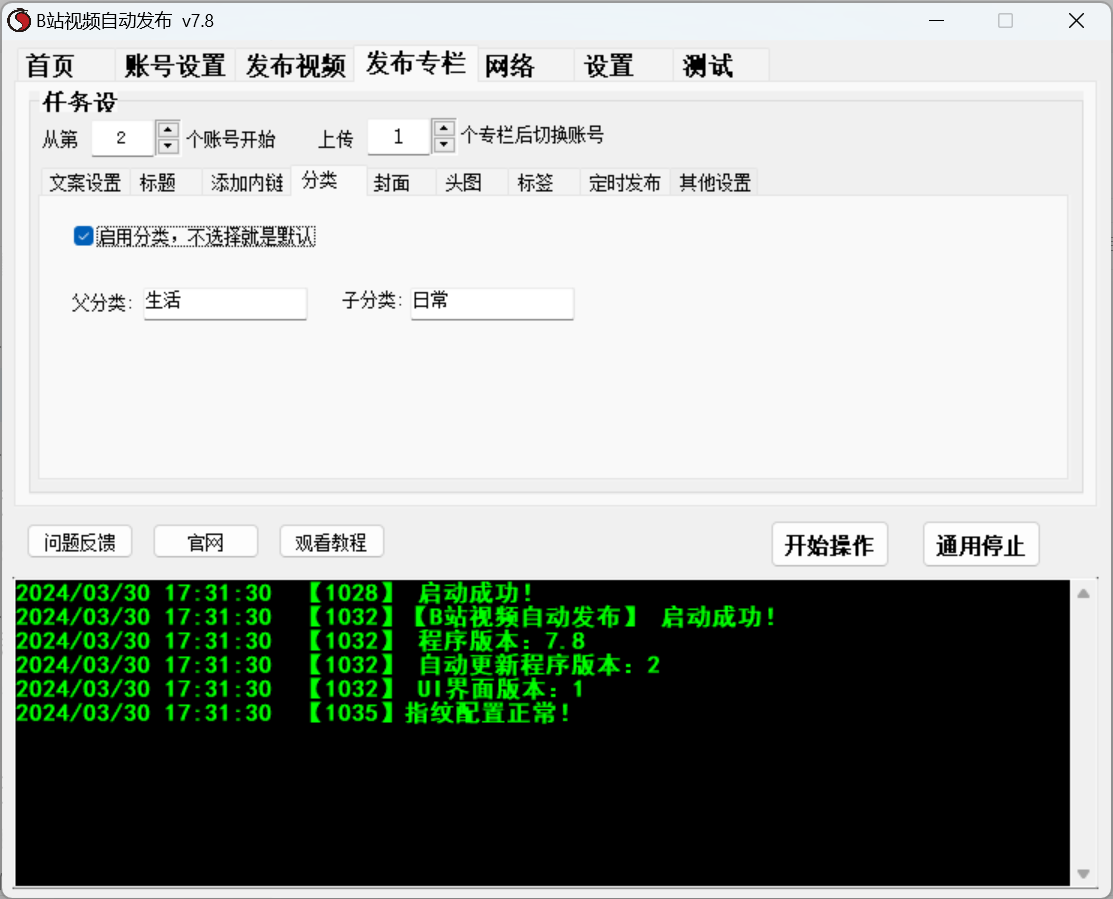Switch to the 标签 sub-tab
The width and height of the screenshot is (1113, 899).
click(x=544, y=182)
